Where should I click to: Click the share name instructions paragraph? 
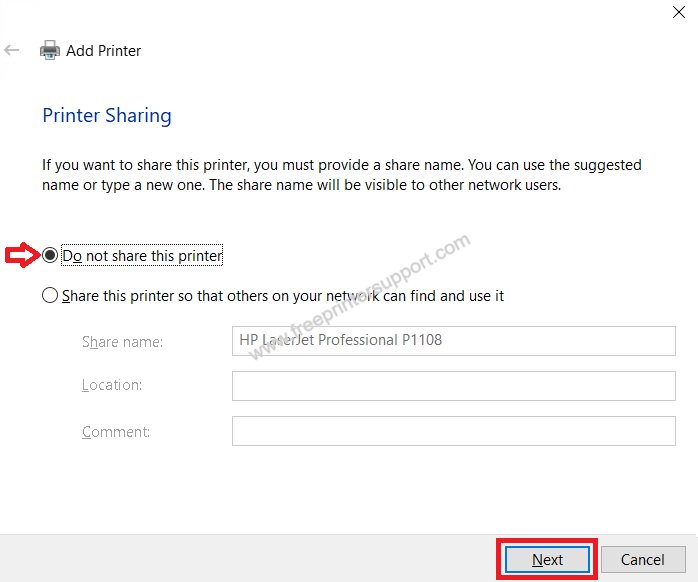[x=341, y=174]
